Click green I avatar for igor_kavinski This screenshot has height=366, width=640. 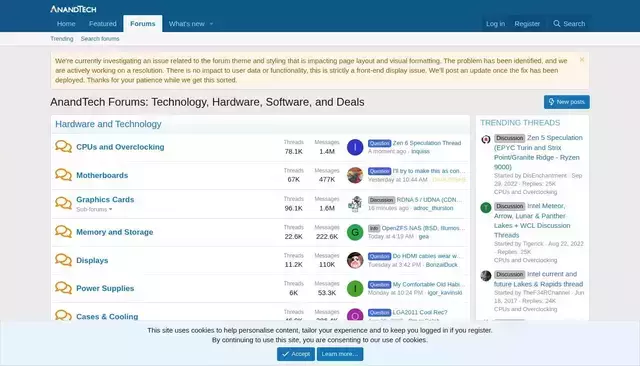(x=355, y=288)
